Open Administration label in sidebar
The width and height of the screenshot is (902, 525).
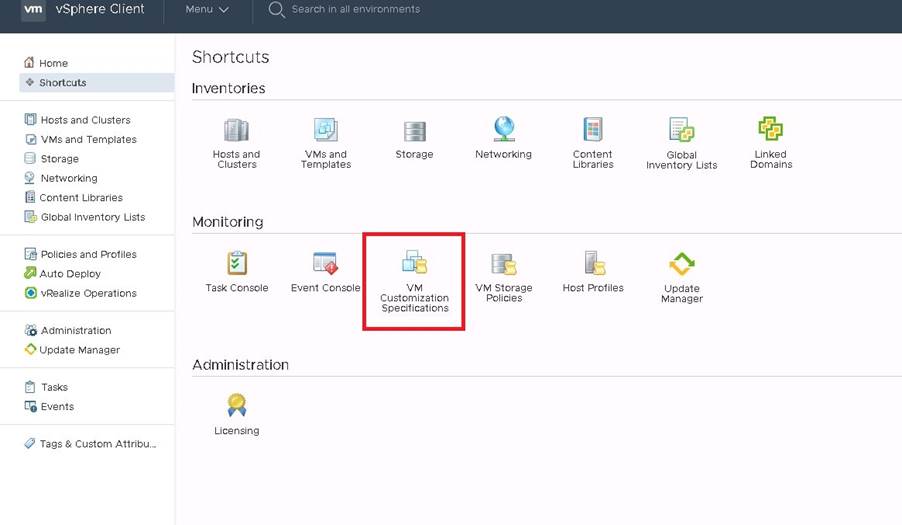tap(76, 331)
